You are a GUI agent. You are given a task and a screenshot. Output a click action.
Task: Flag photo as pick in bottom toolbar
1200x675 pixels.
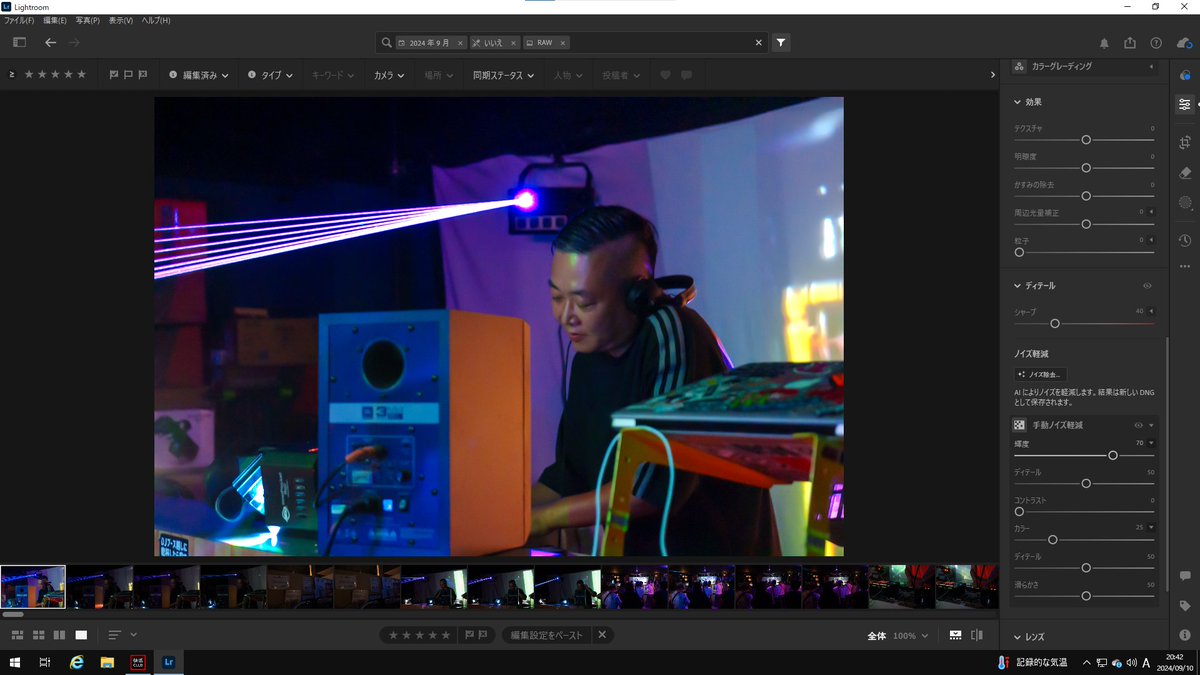click(469, 635)
